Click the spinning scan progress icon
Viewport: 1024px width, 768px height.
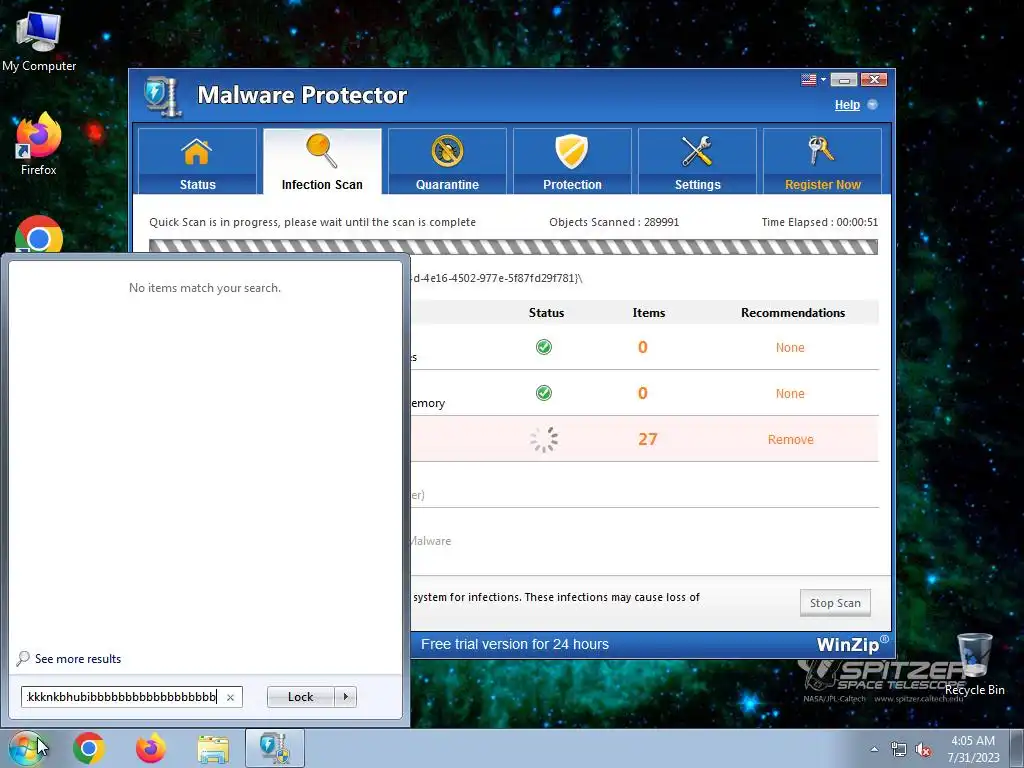click(x=543, y=440)
